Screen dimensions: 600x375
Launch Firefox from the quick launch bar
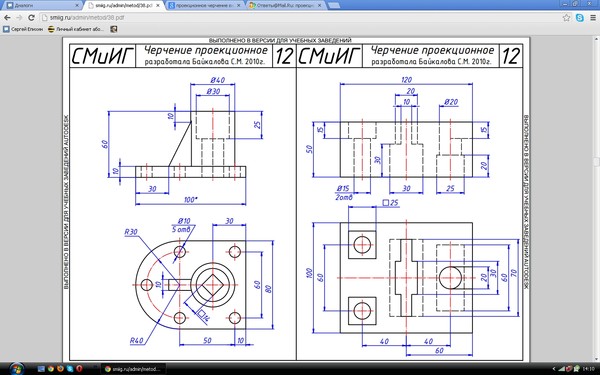click(x=60, y=369)
